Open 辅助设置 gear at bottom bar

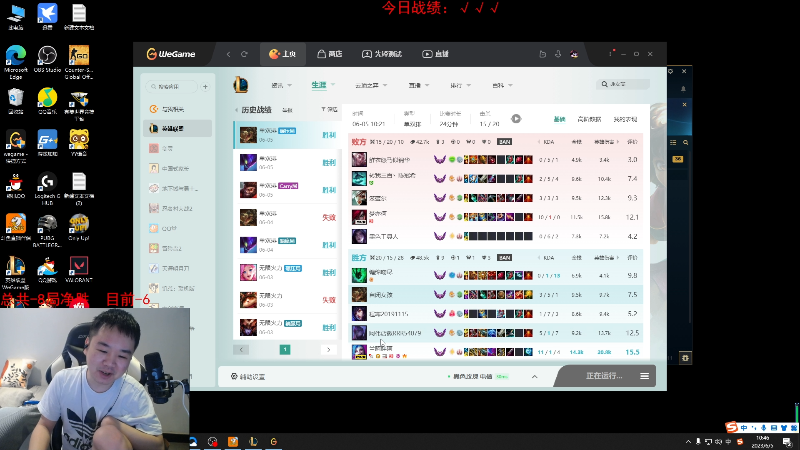[234, 377]
